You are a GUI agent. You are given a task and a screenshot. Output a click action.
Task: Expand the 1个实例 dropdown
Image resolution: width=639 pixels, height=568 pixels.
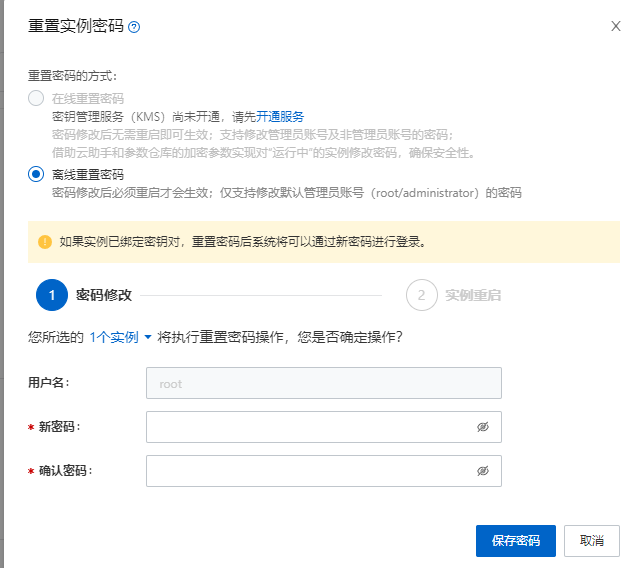pos(120,337)
